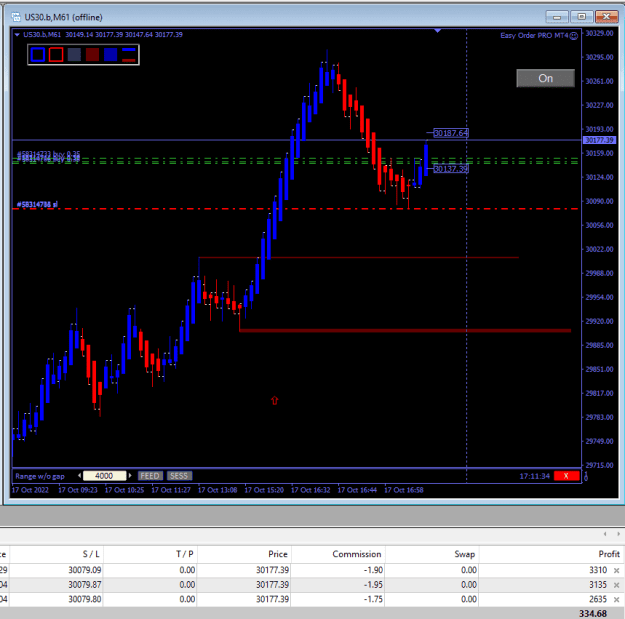Click the Range w/o gap label
This screenshot has height=619, width=625.
40,476
